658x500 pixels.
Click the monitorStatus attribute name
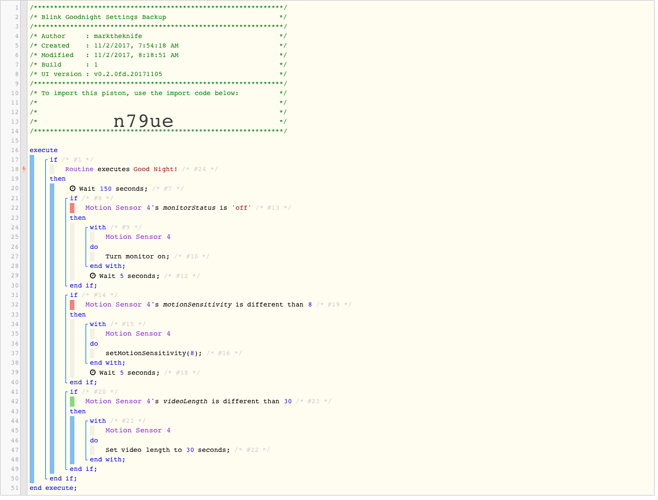(x=189, y=208)
